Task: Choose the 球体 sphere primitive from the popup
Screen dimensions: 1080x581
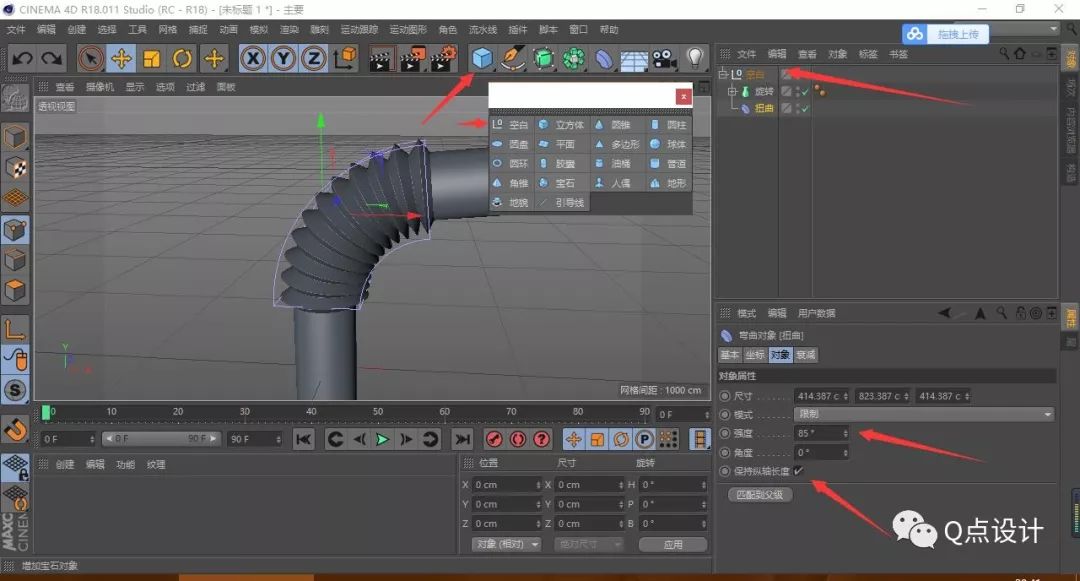Action: pyautogui.click(x=678, y=145)
